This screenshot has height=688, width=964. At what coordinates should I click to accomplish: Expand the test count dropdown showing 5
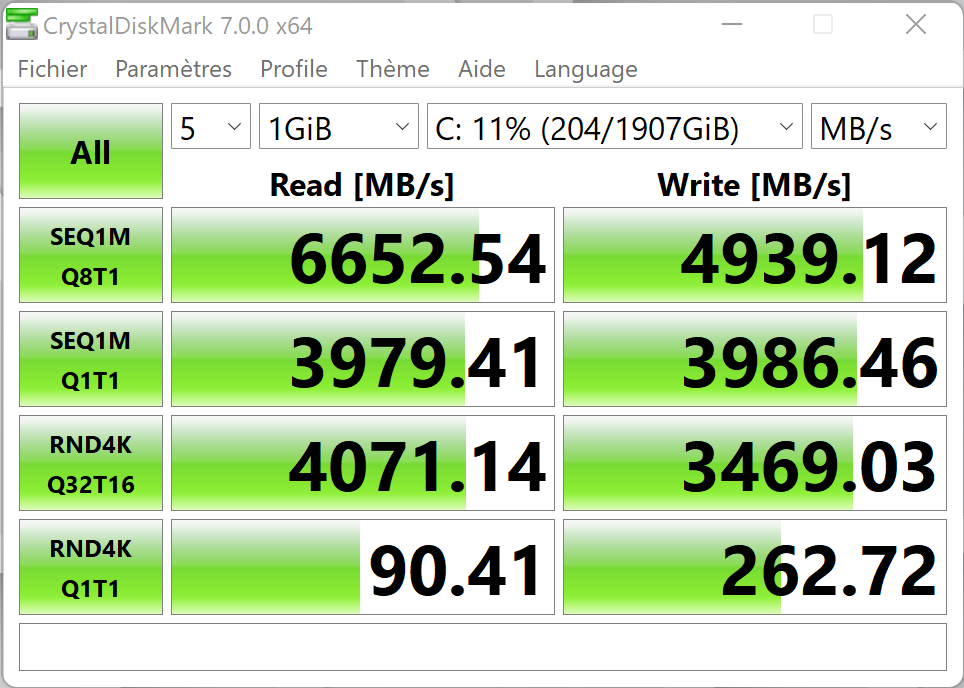(x=211, y=127)
